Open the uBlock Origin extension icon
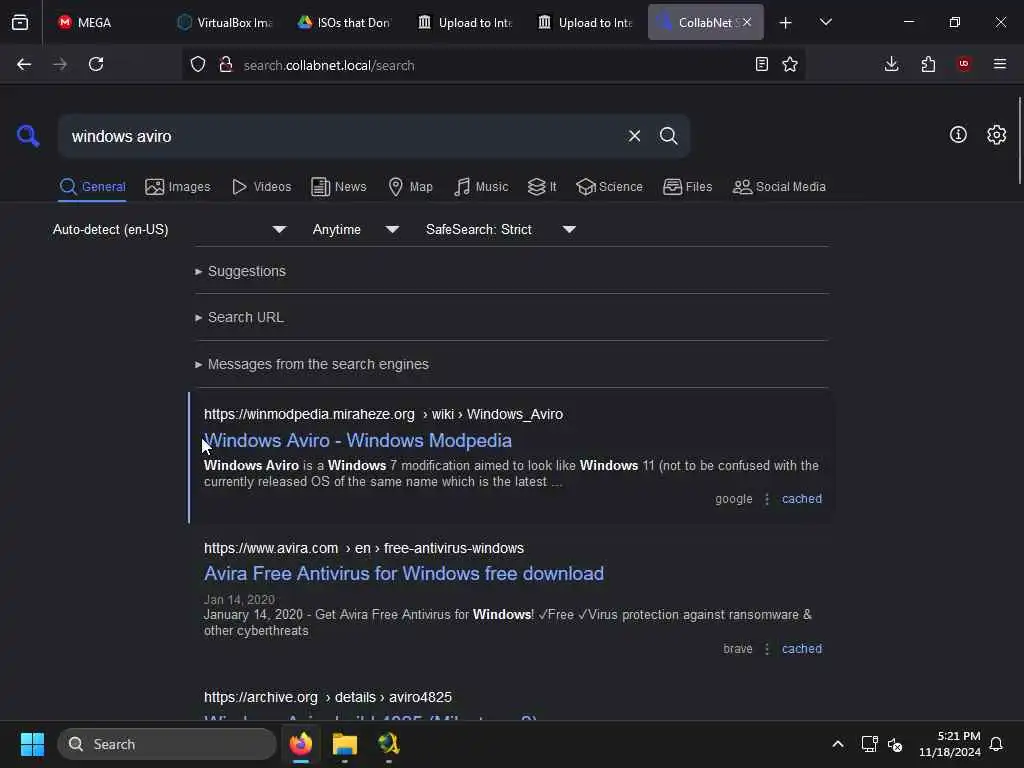This screenshot has height=768, width=1024. coord(964,64)
